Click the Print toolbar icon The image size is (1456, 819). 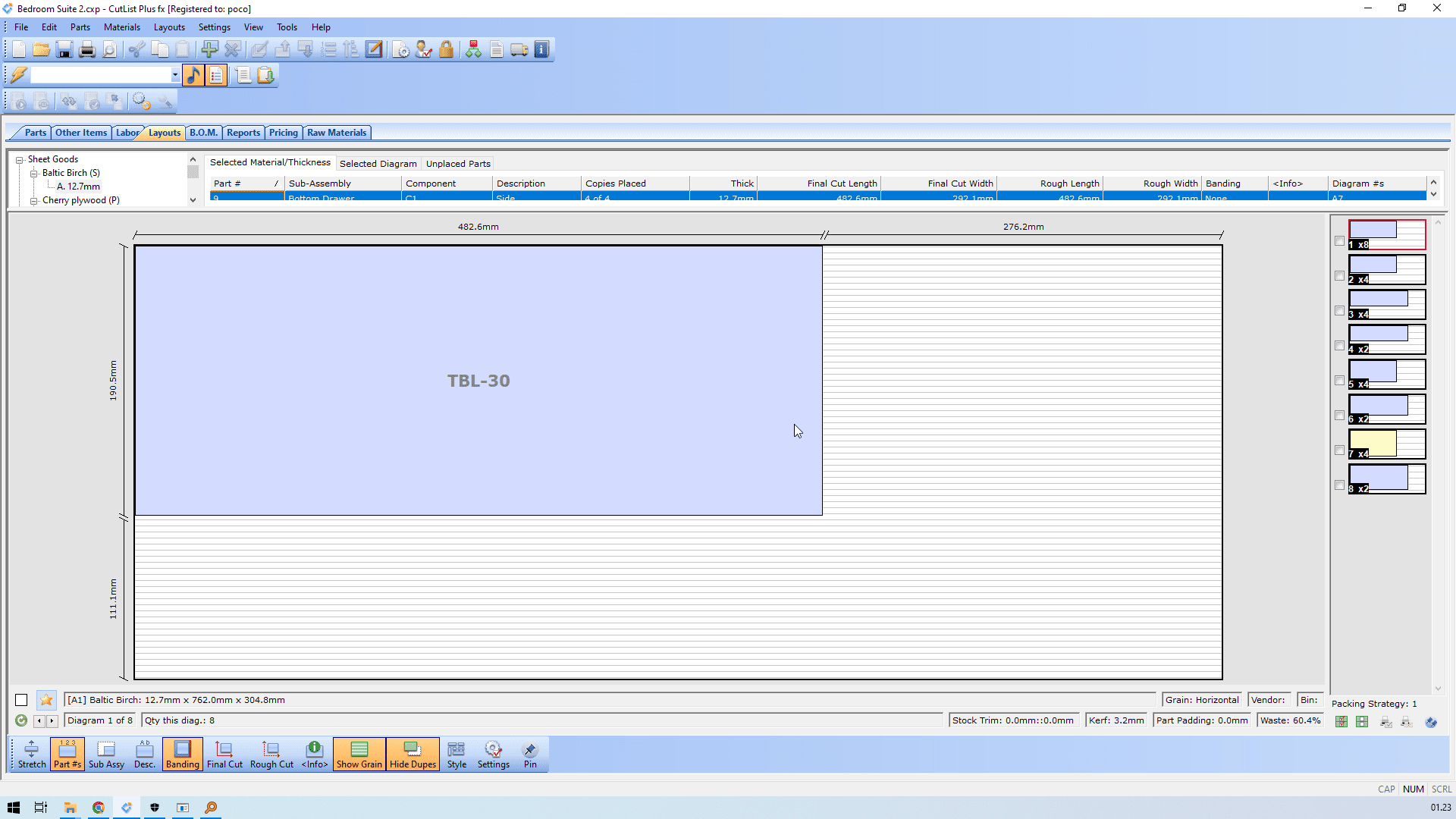pyautogui.click(x=87, y=50)
